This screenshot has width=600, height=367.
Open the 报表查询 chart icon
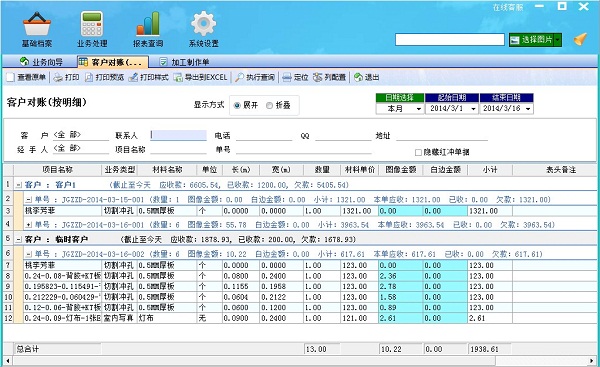pyautogui.click(x=148, y=24)
